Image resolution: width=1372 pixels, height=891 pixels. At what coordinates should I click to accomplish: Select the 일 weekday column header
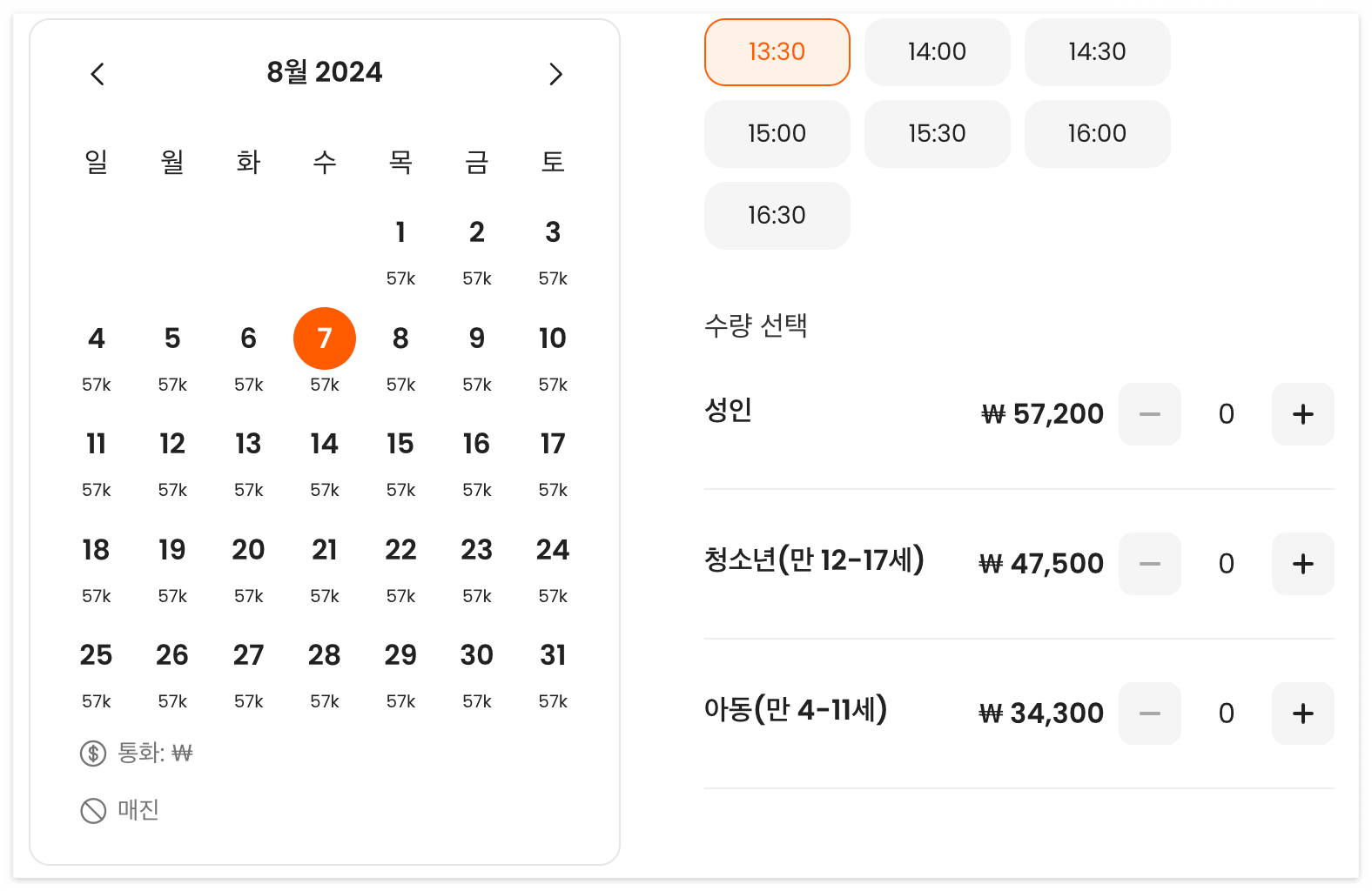97,162
